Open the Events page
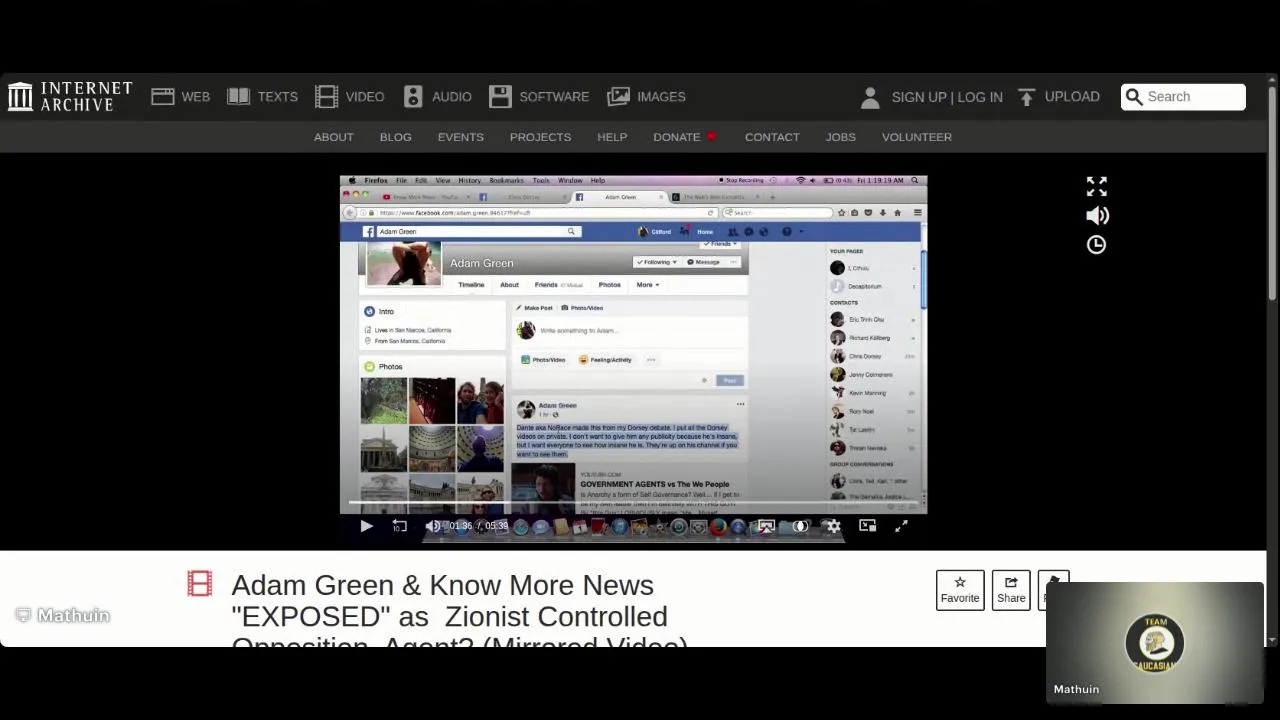 coord(461,137)
